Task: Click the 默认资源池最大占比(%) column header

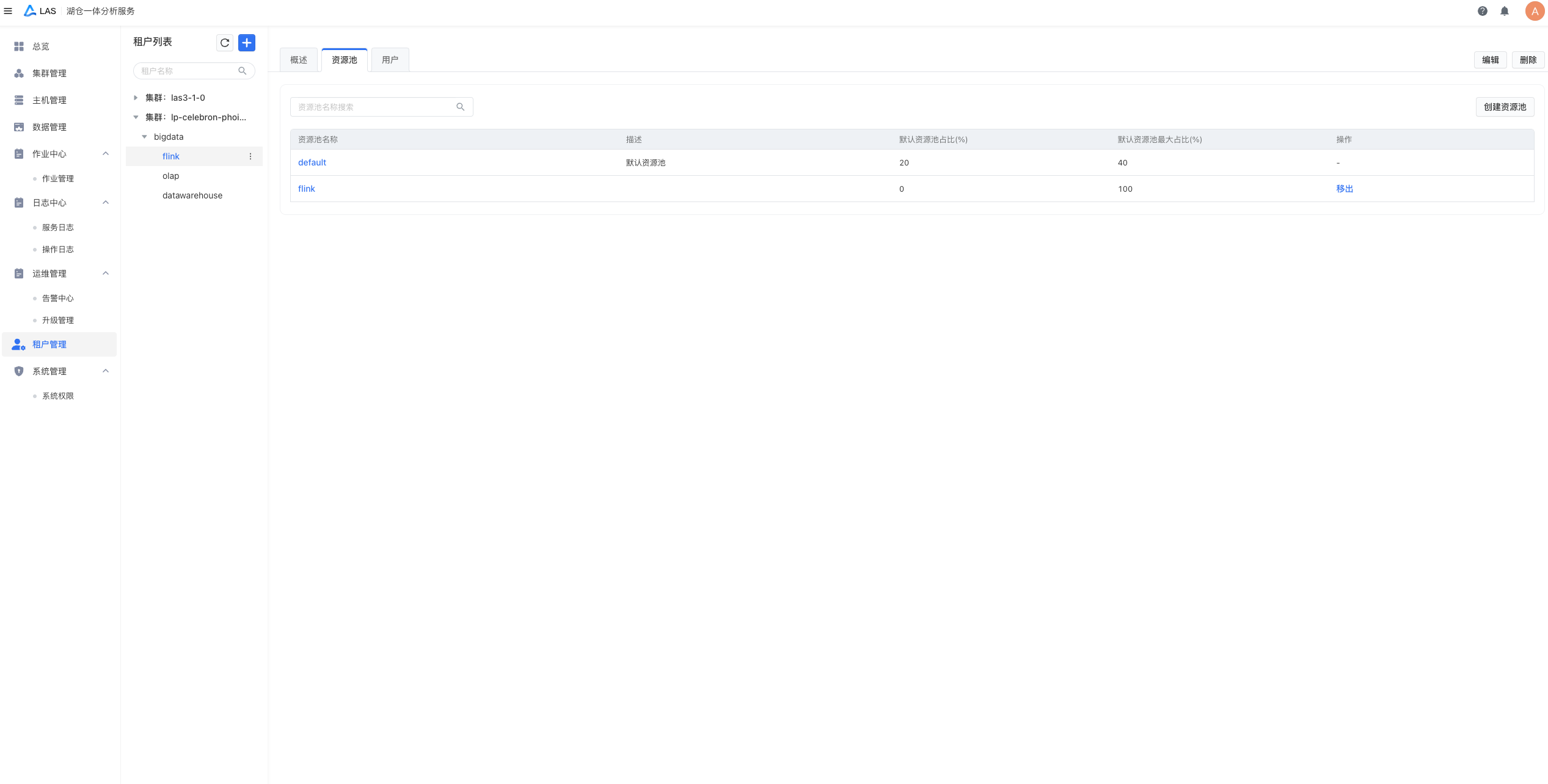Action: pyautogui.click(x=1159, y=140)
